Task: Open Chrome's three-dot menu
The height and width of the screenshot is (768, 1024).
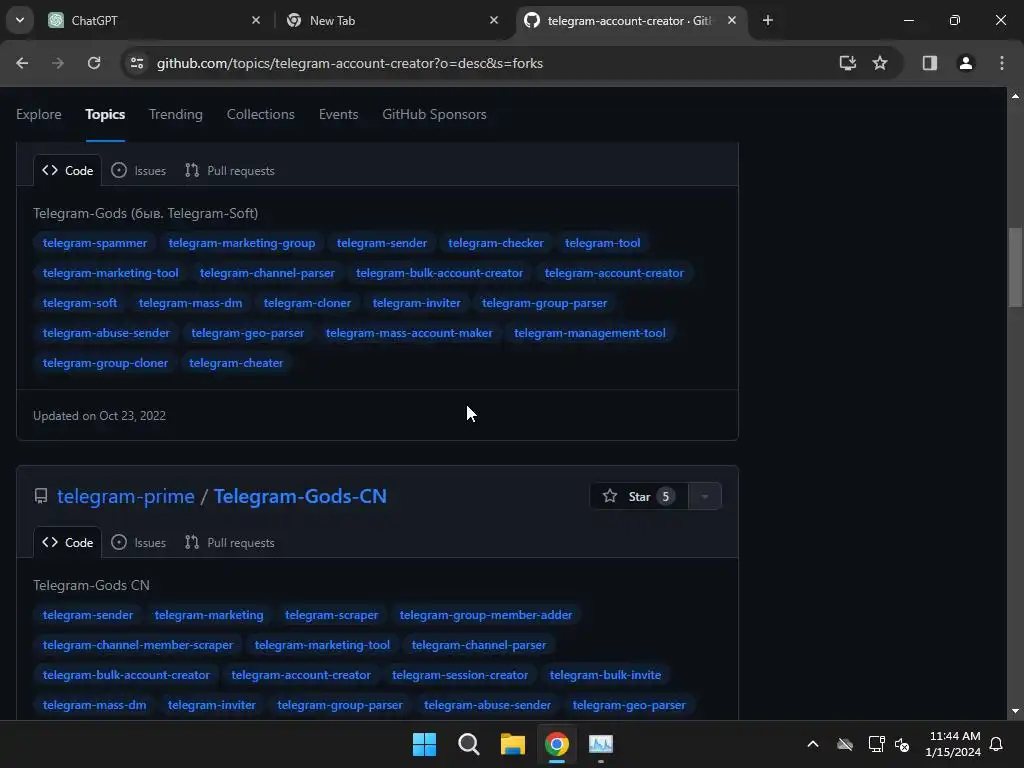Action: pos(1002,63)
